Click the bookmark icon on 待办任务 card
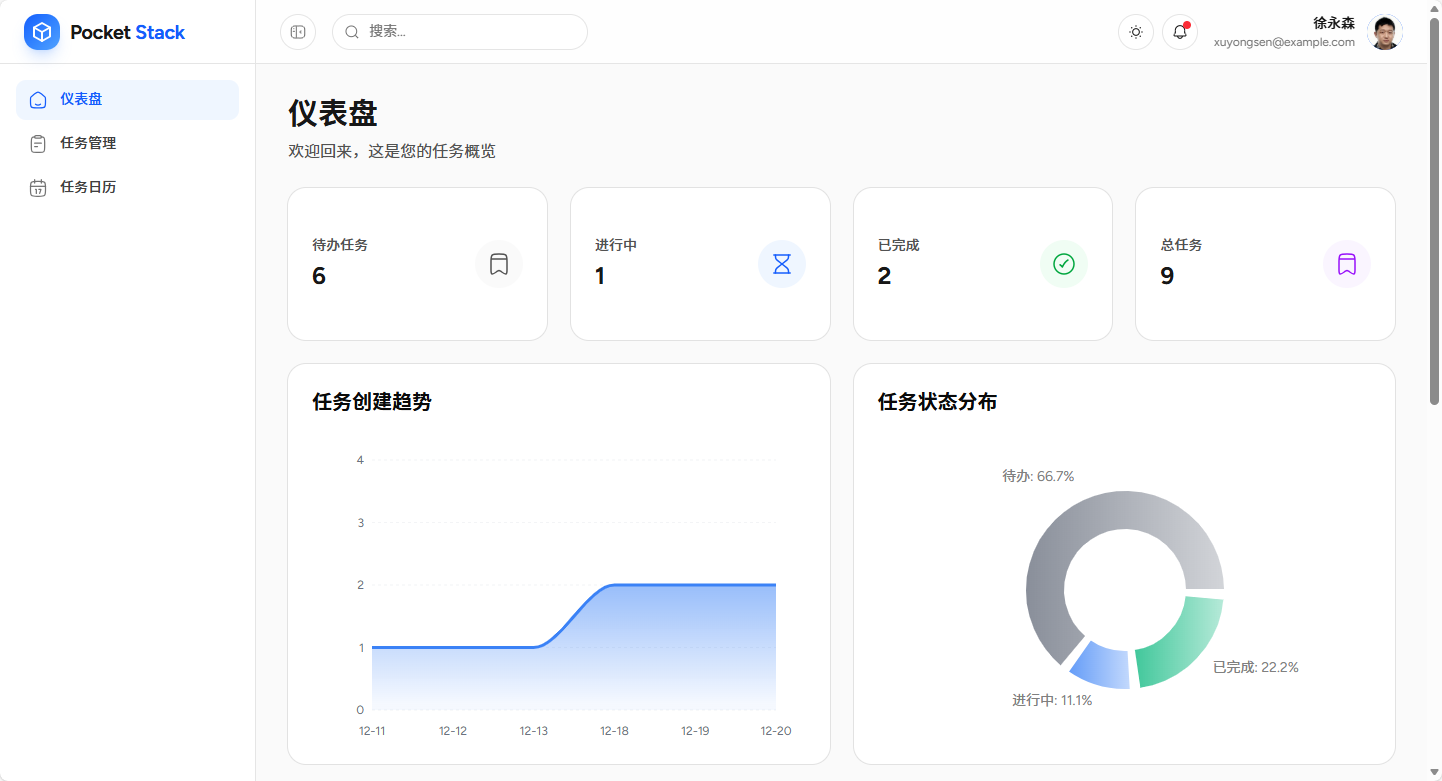 tap(498, 264)
